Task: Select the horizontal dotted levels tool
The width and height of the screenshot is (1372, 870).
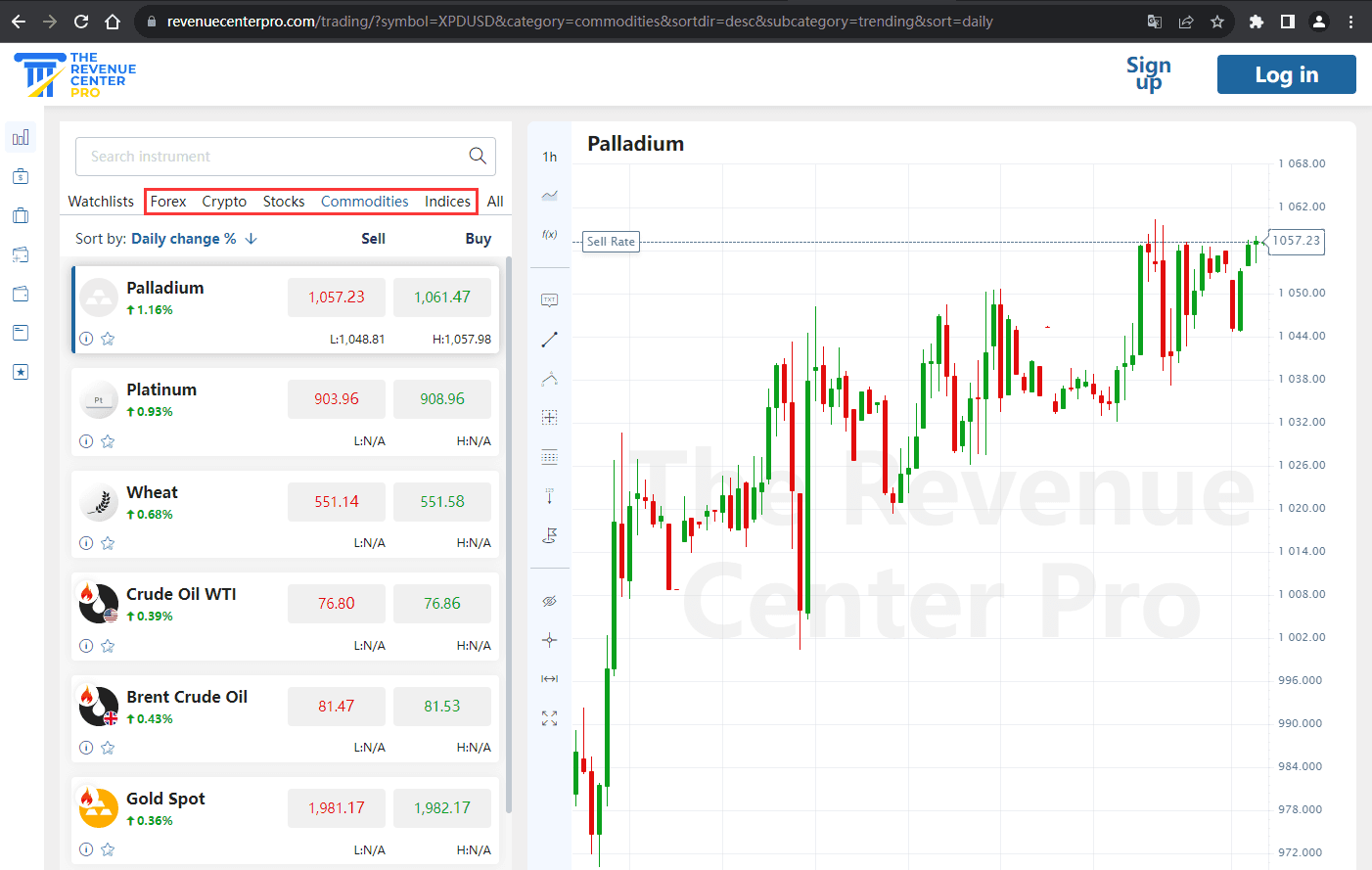Action: 549,457
